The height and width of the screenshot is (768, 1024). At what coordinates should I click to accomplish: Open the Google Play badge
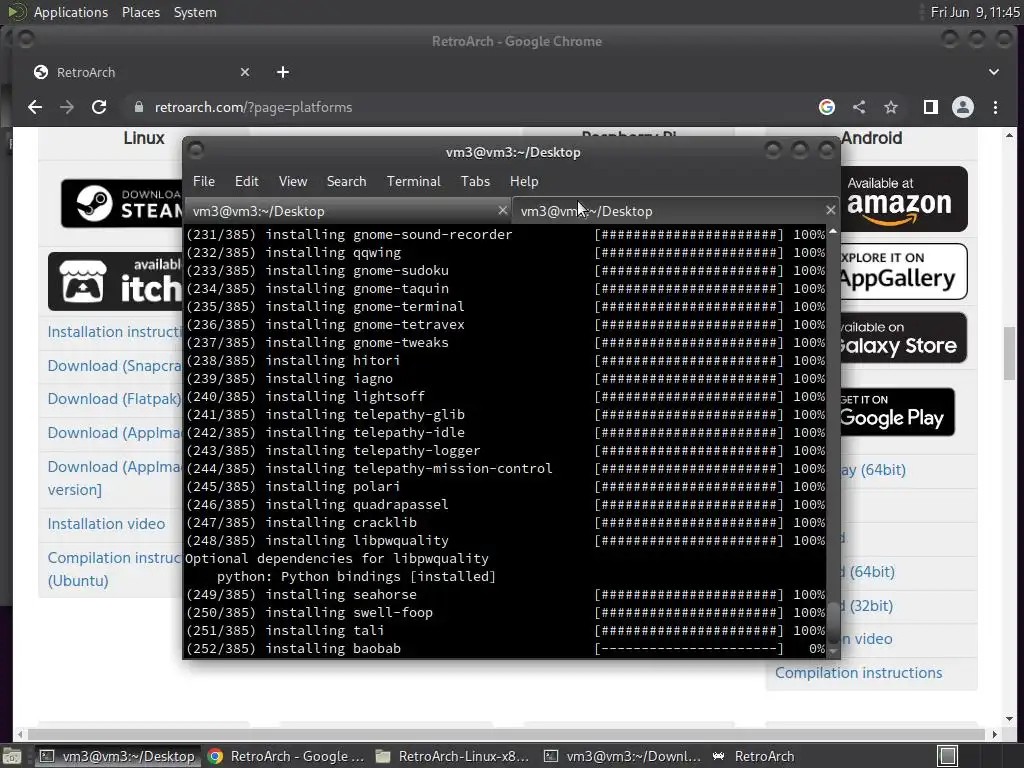[897, 412]
